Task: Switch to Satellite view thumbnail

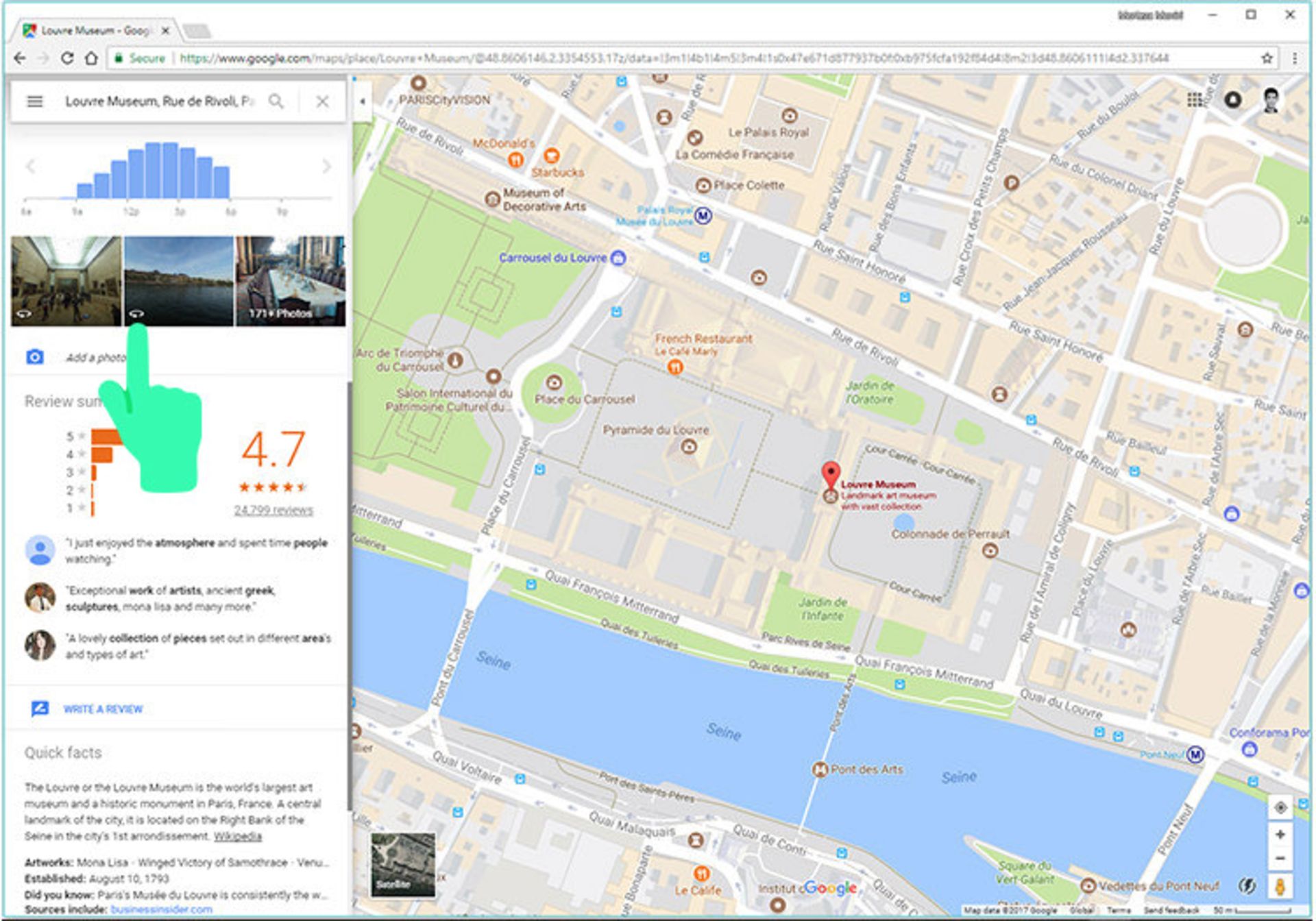Action: pos(402,865)
